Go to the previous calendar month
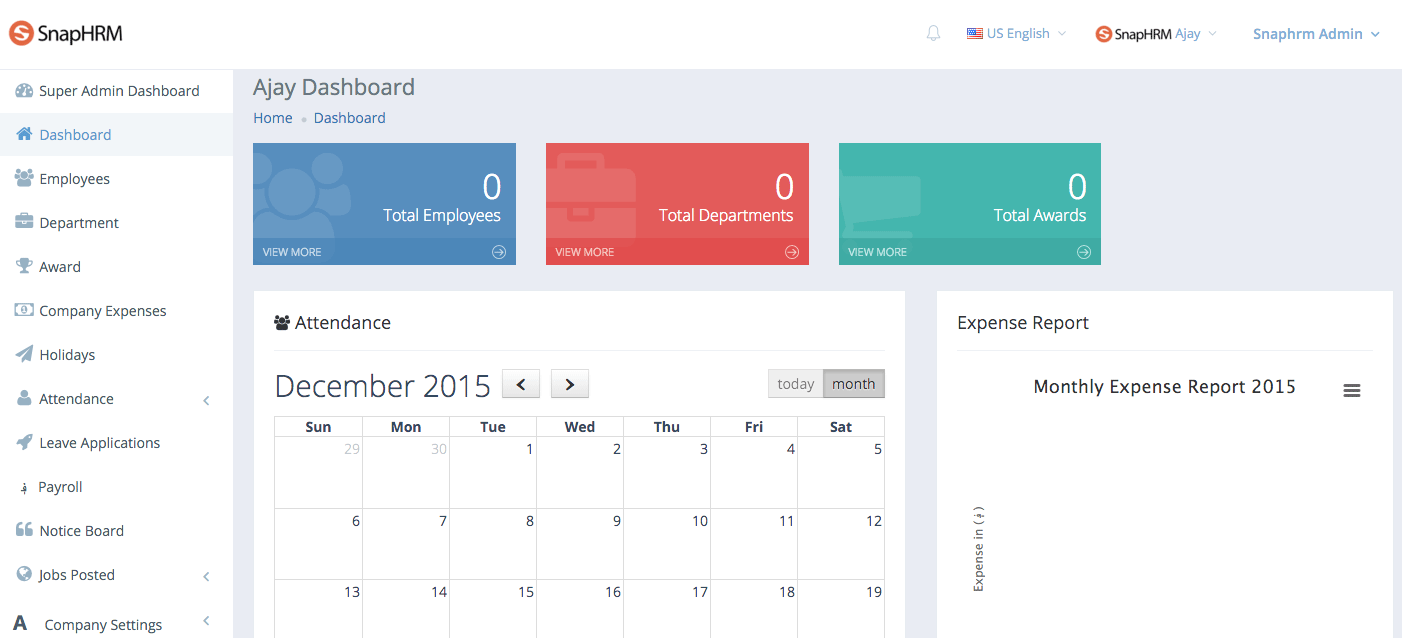1402x638 pixels. pos(520,384)
